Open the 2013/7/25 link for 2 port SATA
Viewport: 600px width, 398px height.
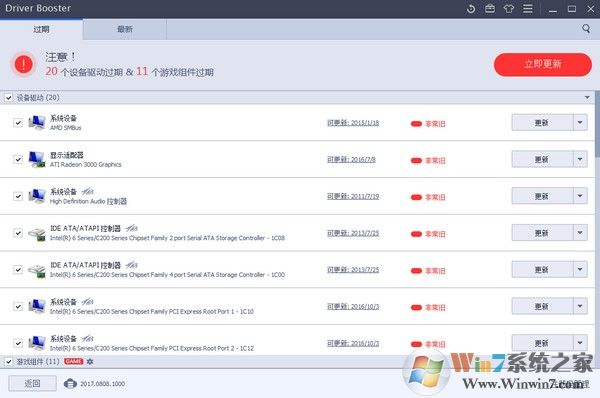tap(353, 233)
